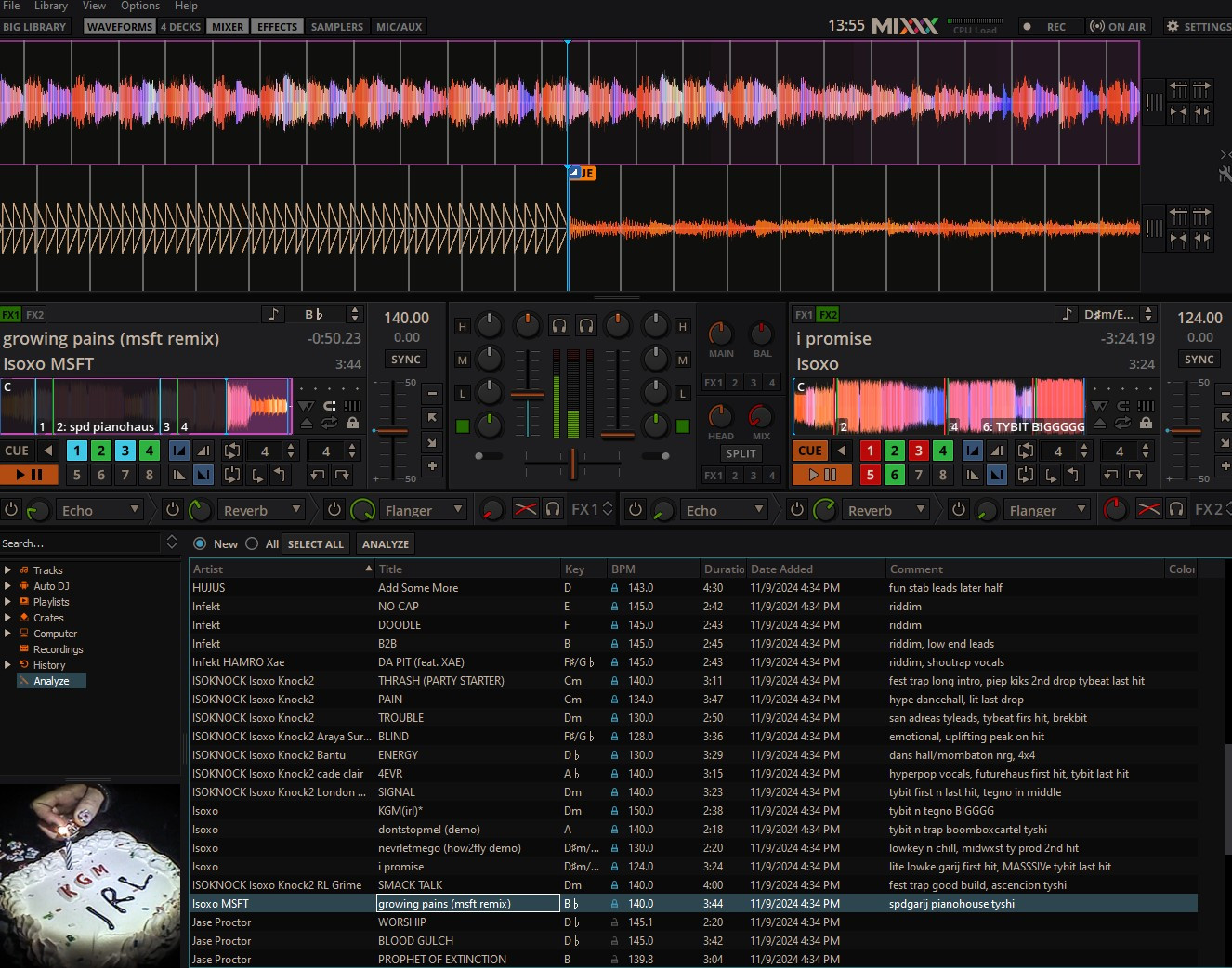Toggle headphone cue for right mixer channel
The height and width of the screenshot is (968, 1232).
586,325
